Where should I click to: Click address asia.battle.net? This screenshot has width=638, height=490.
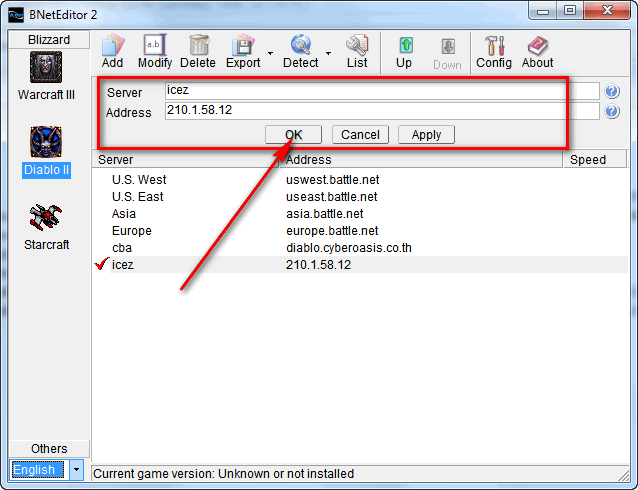coord(325,214)
